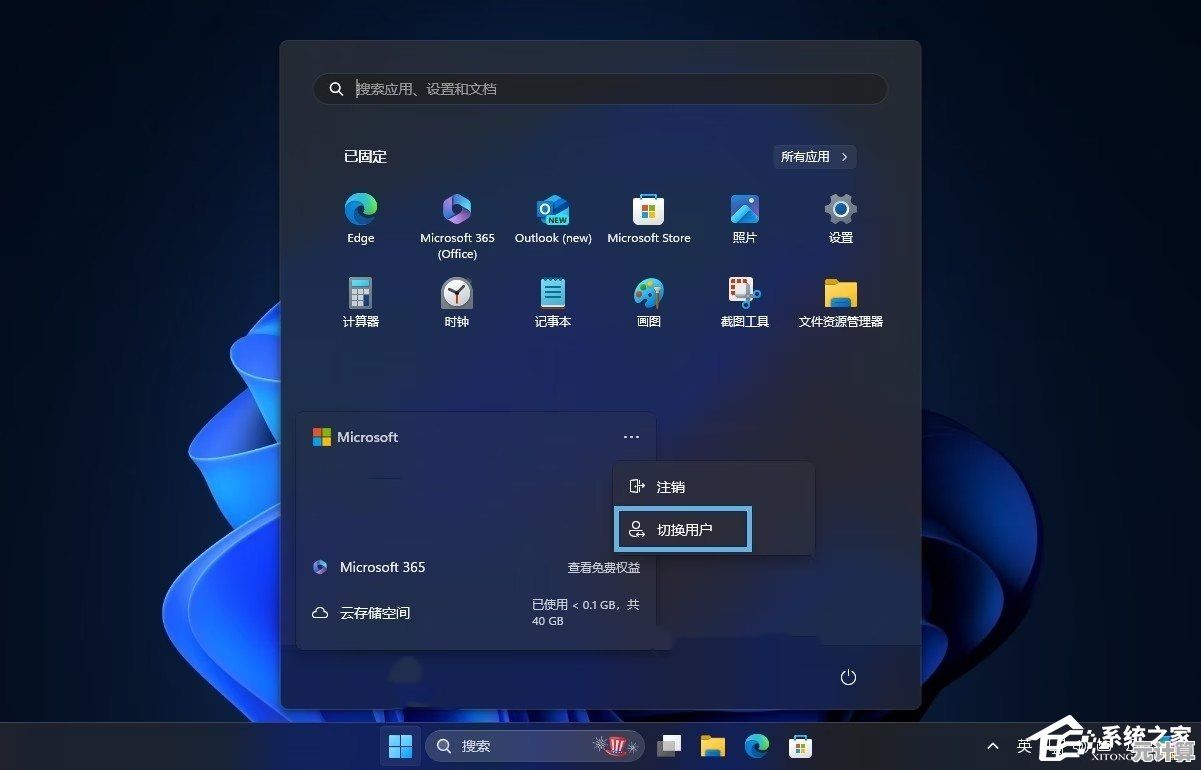The height and width of the screenshot is (770, 1201).
Task: Open the 所有应用 list
Action: tap(814, 157)
